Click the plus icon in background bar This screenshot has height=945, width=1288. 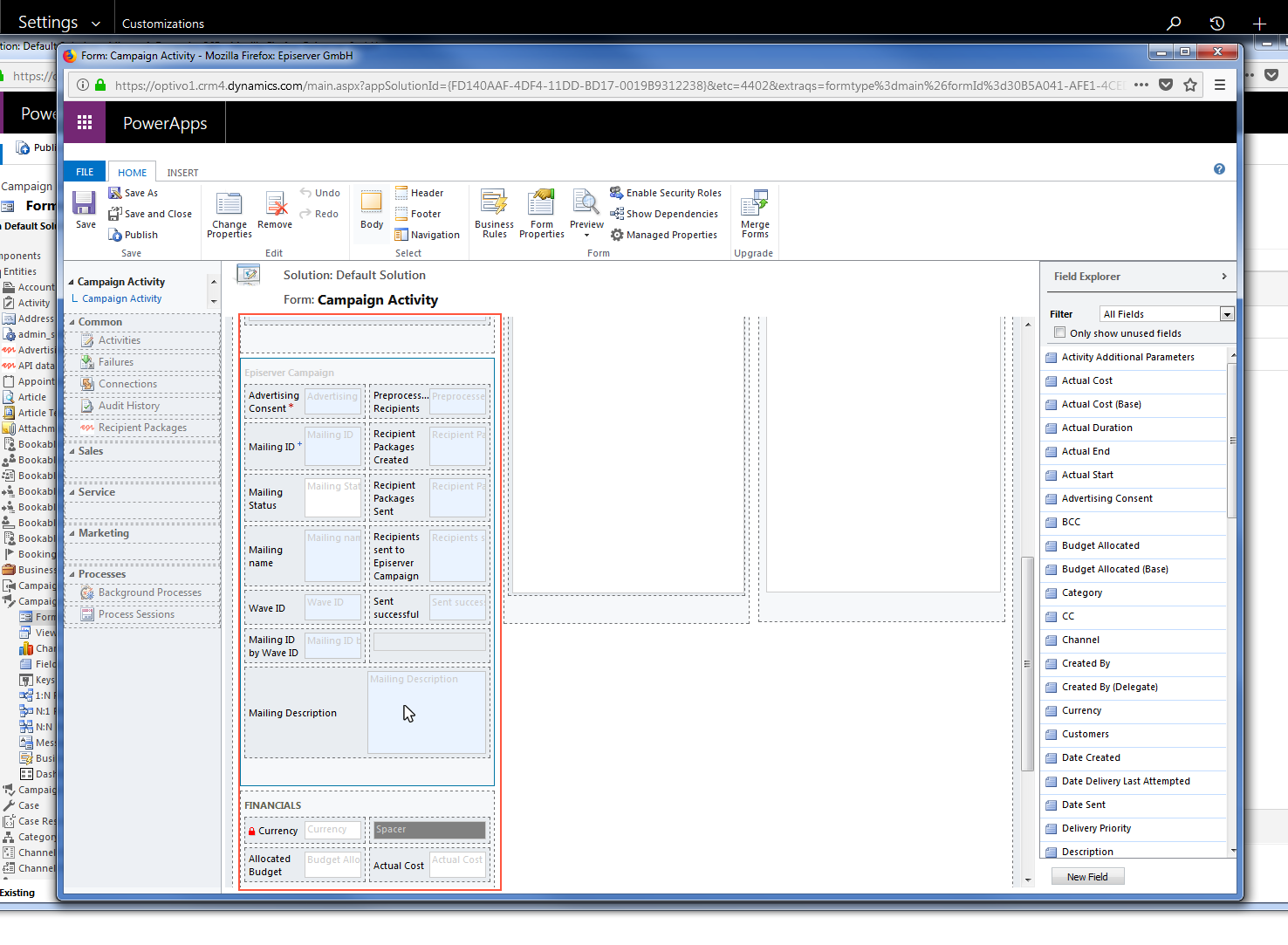(x=1259, y=23)
